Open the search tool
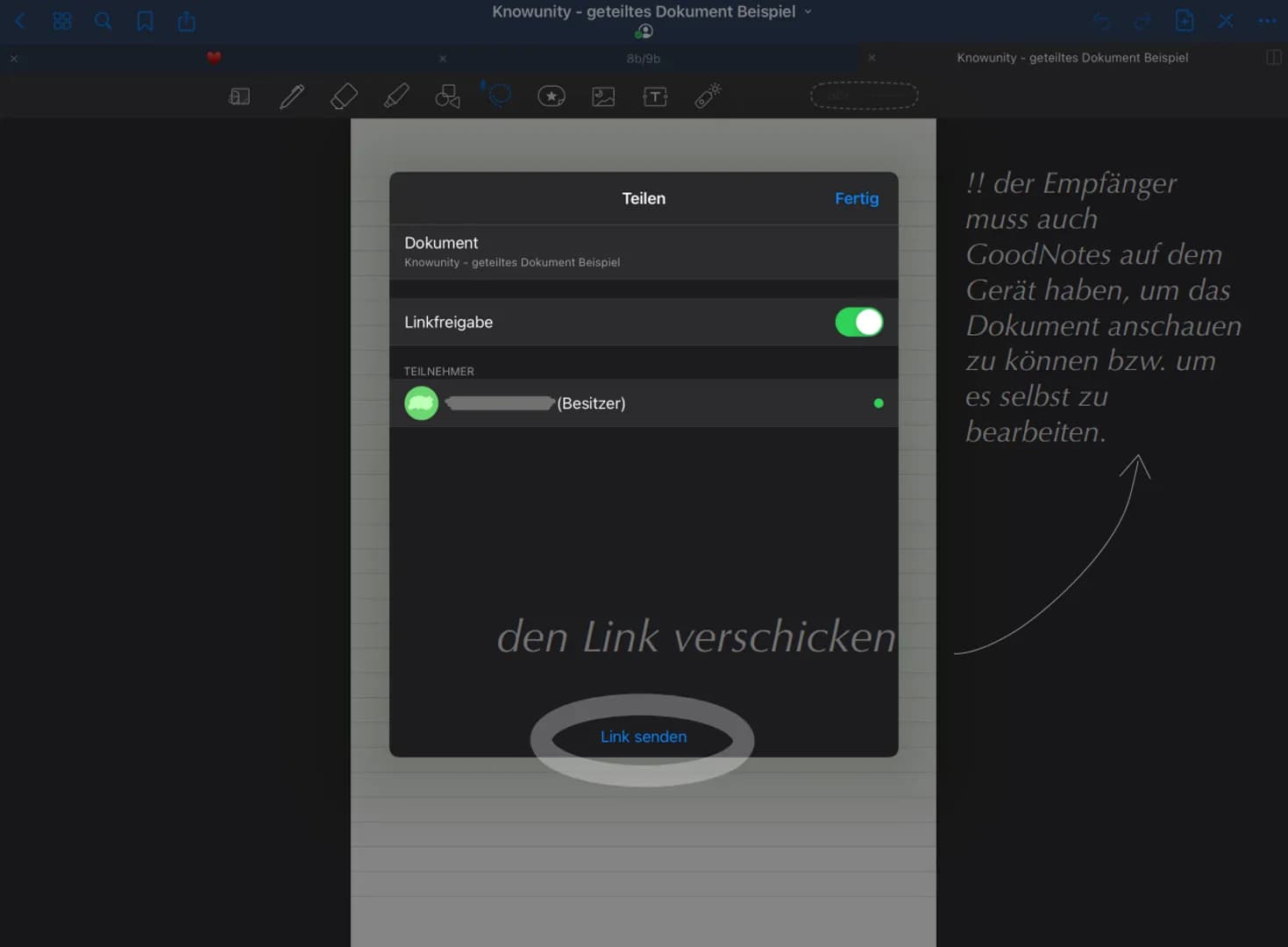Screen dimensions: 1288x947 pos(103,20)
